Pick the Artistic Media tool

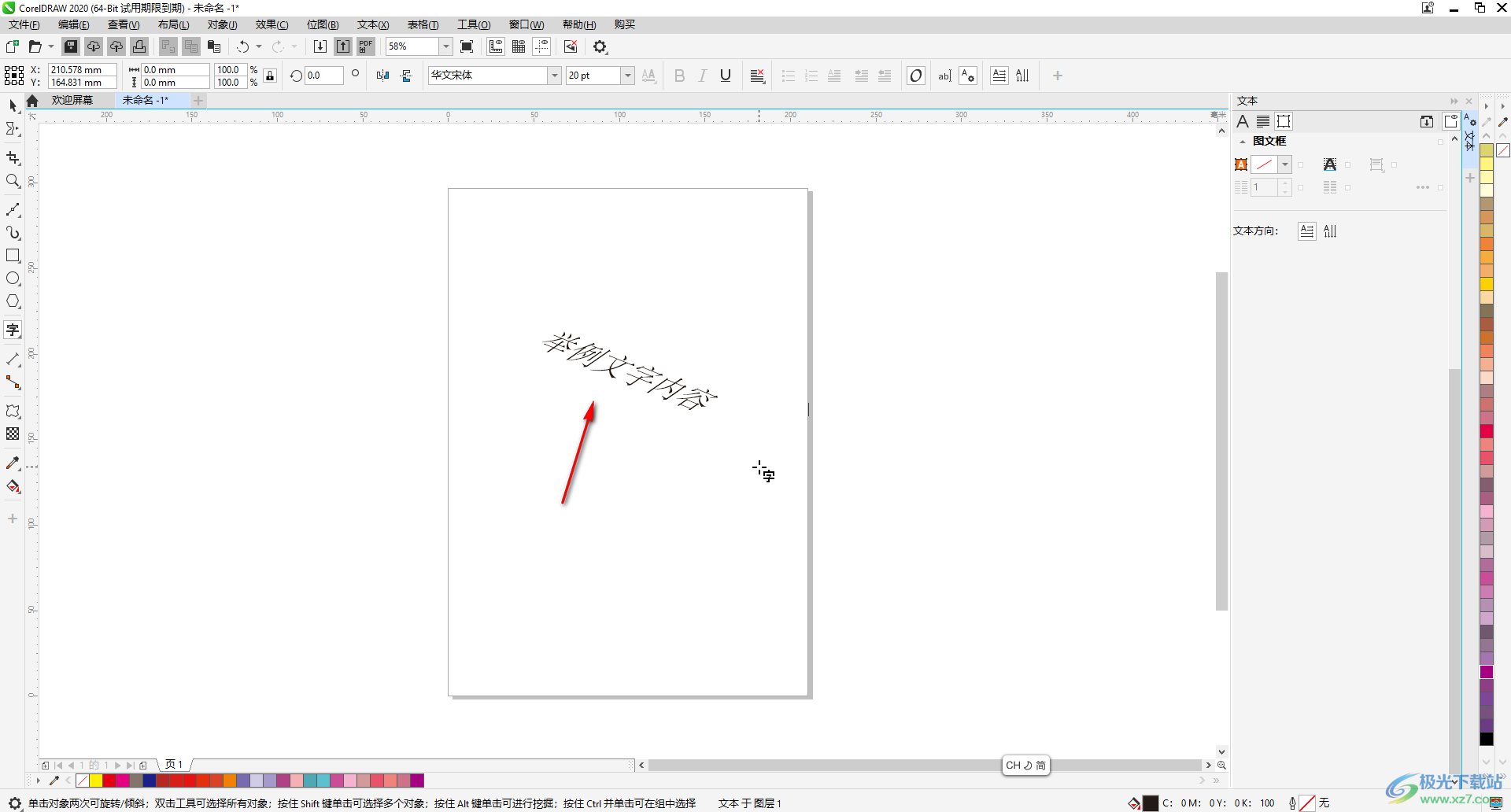coord(13,233)
